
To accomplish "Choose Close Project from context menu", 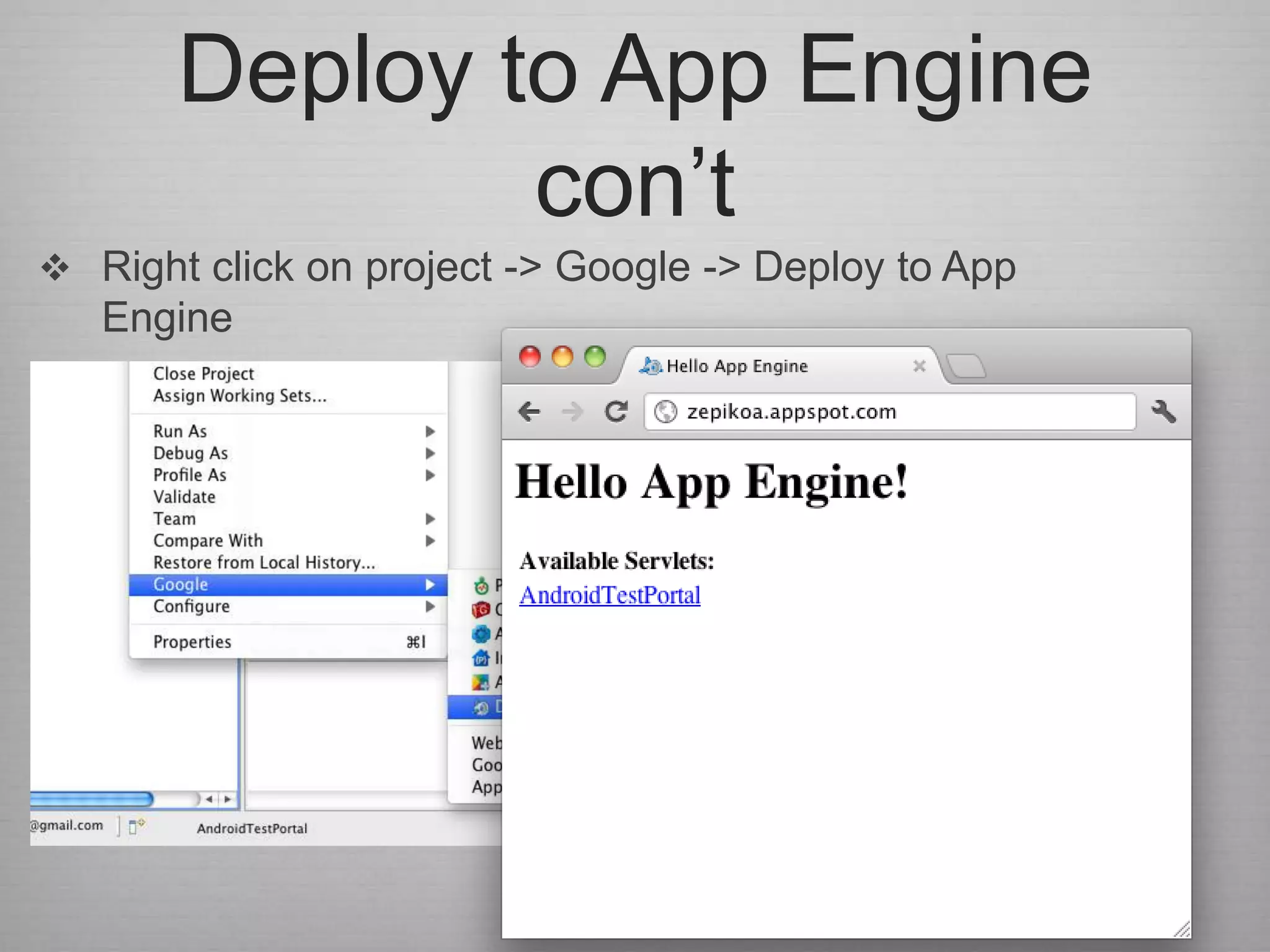I will tap(288, 374).
